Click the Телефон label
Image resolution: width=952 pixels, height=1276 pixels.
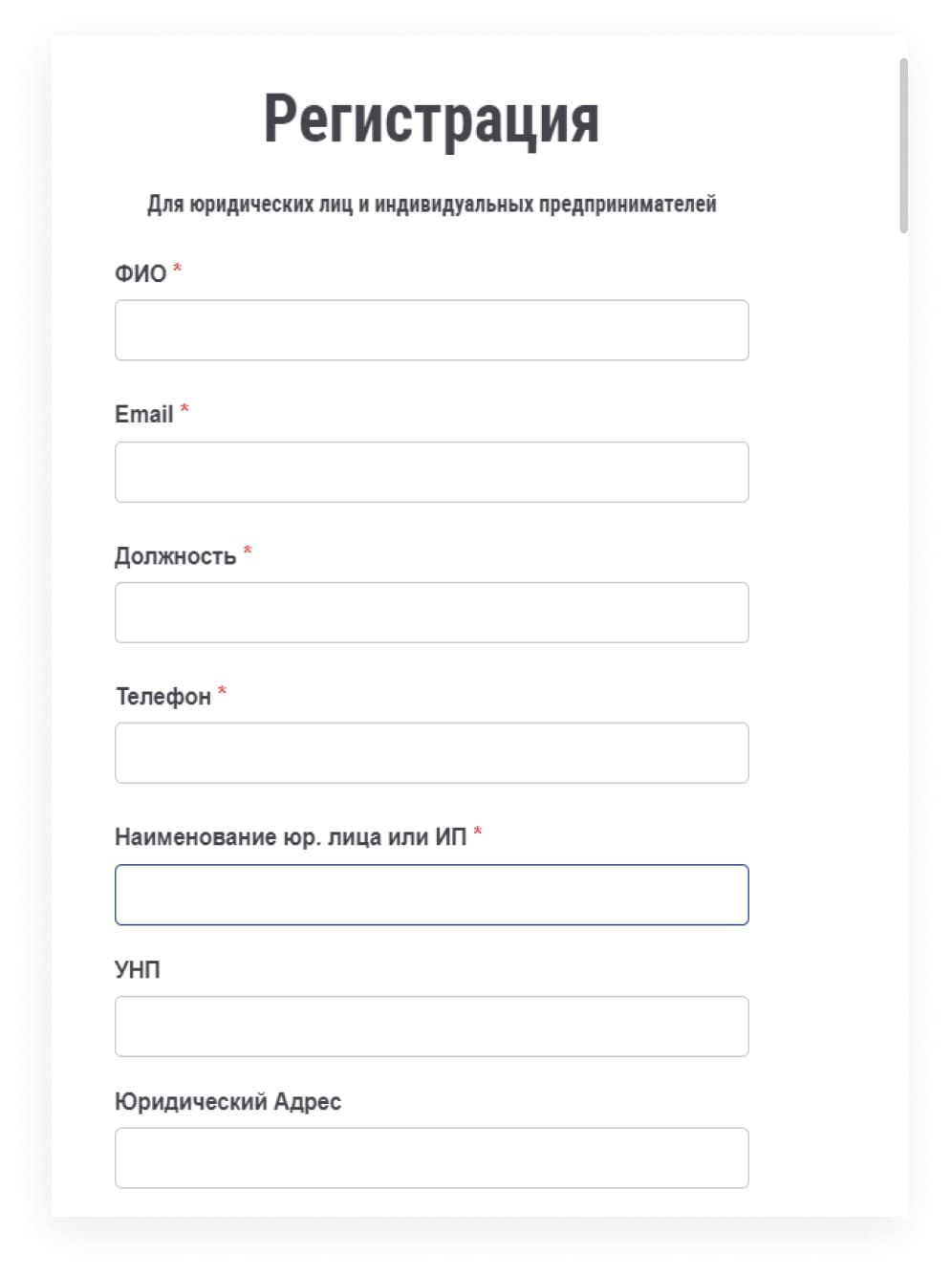163,697
